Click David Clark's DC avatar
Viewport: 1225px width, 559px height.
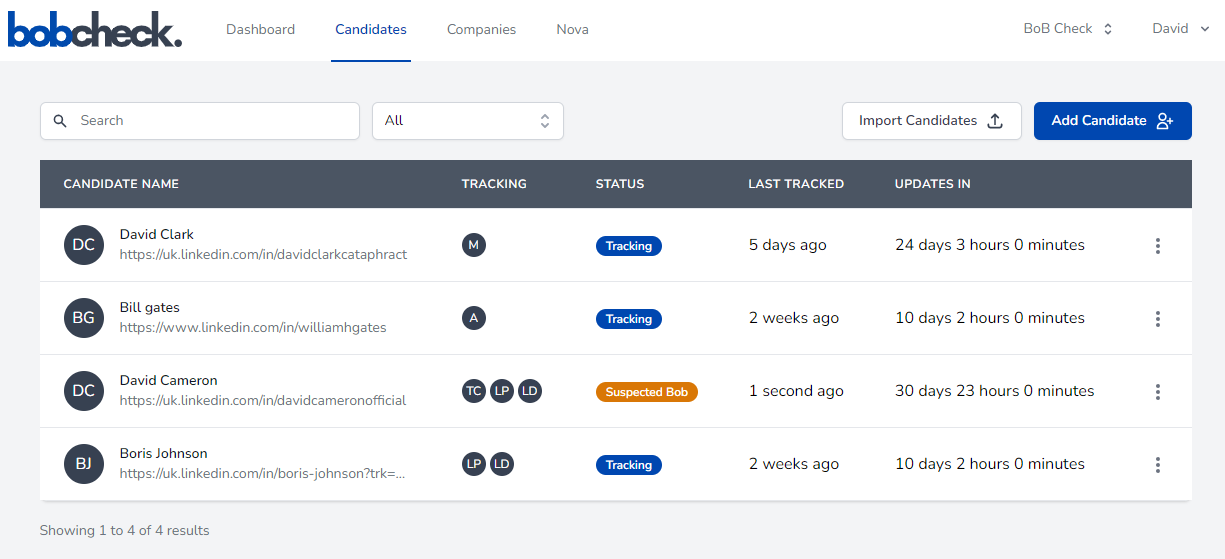click(x=84, y=245)
